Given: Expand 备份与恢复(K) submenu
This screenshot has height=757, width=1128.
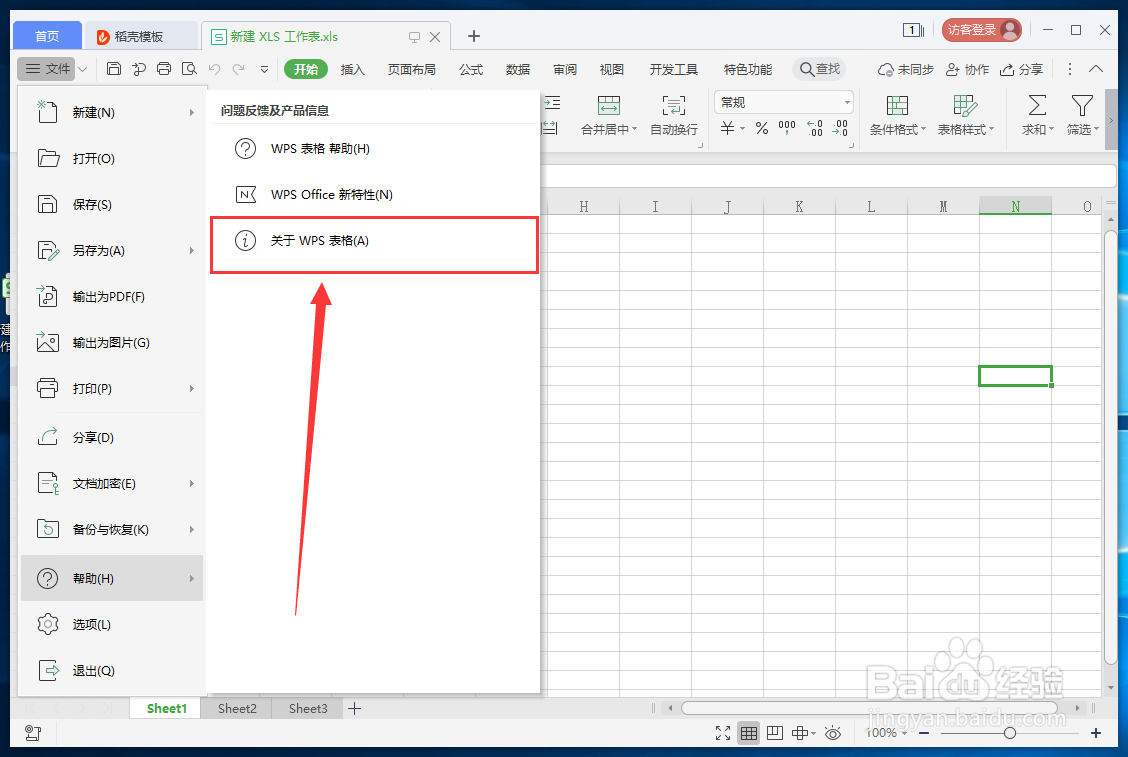Looking at the screenshot, I should click(191, 530).
